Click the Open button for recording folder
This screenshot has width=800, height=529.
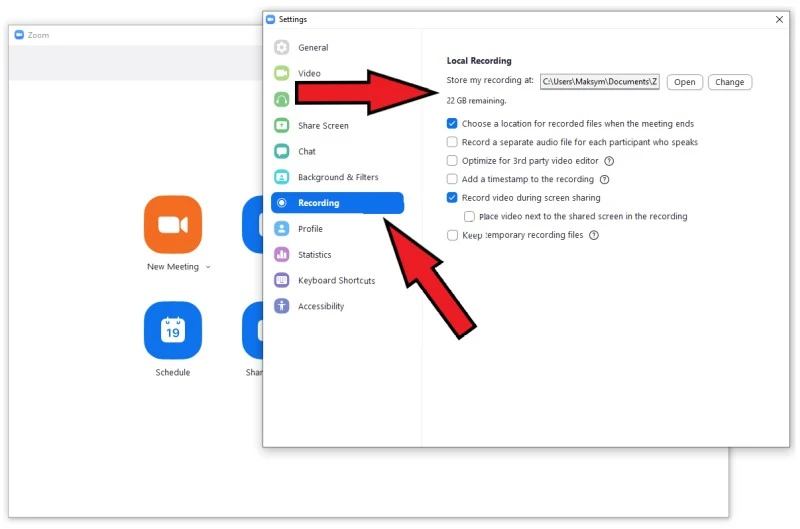click(684, 82)
